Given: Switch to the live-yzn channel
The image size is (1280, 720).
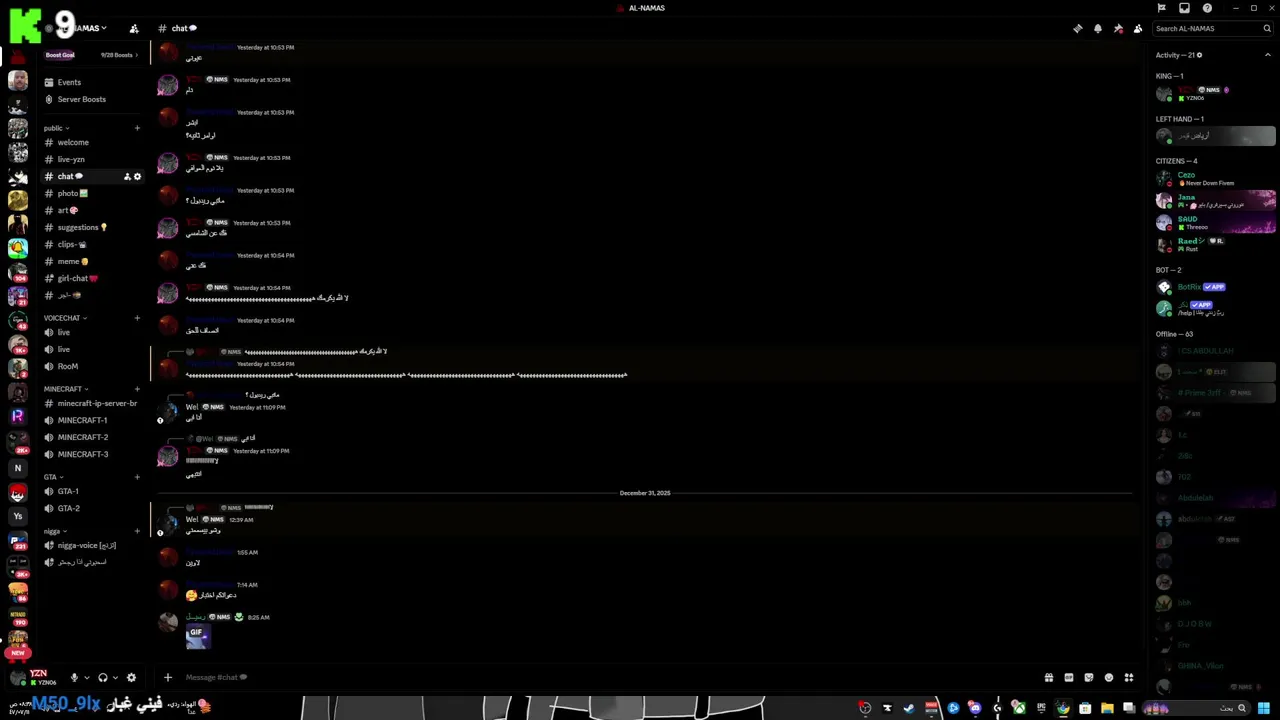Looking at the screenshot, I should (94, 159).
